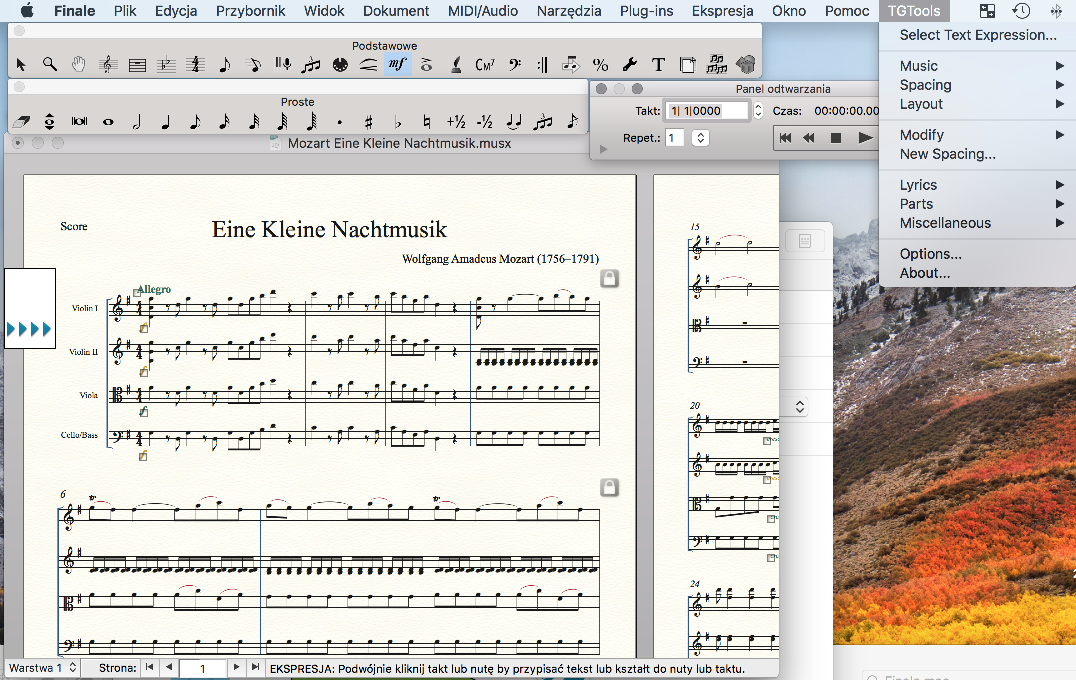The width and height of the screenshot is (1076, 680).
Task: Open the Apple menu
Action: 27,10
